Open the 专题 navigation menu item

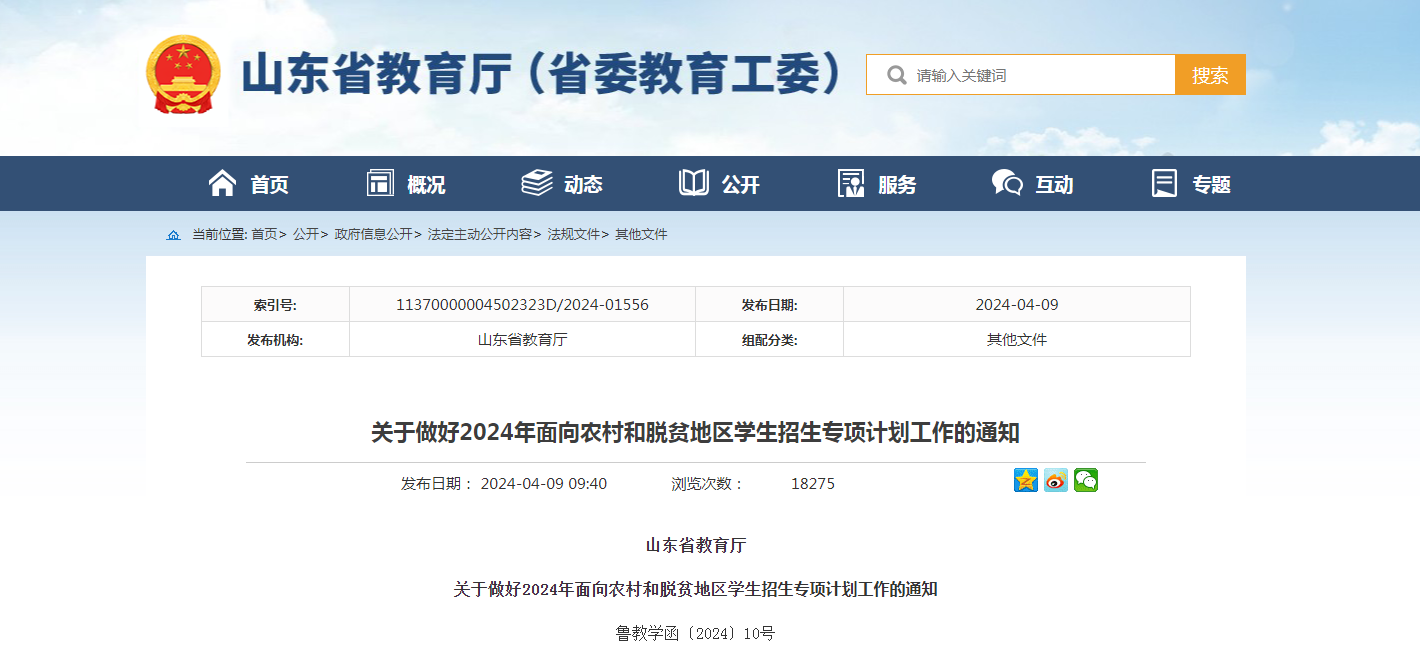(x=1211, y=184)
